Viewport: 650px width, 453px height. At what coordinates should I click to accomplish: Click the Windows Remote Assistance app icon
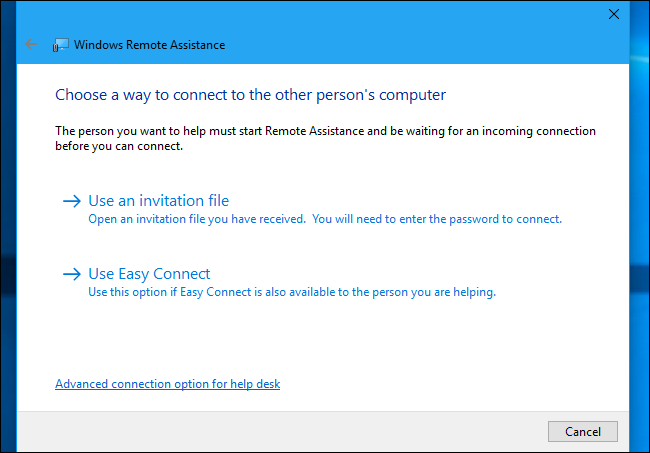point(61,45)
